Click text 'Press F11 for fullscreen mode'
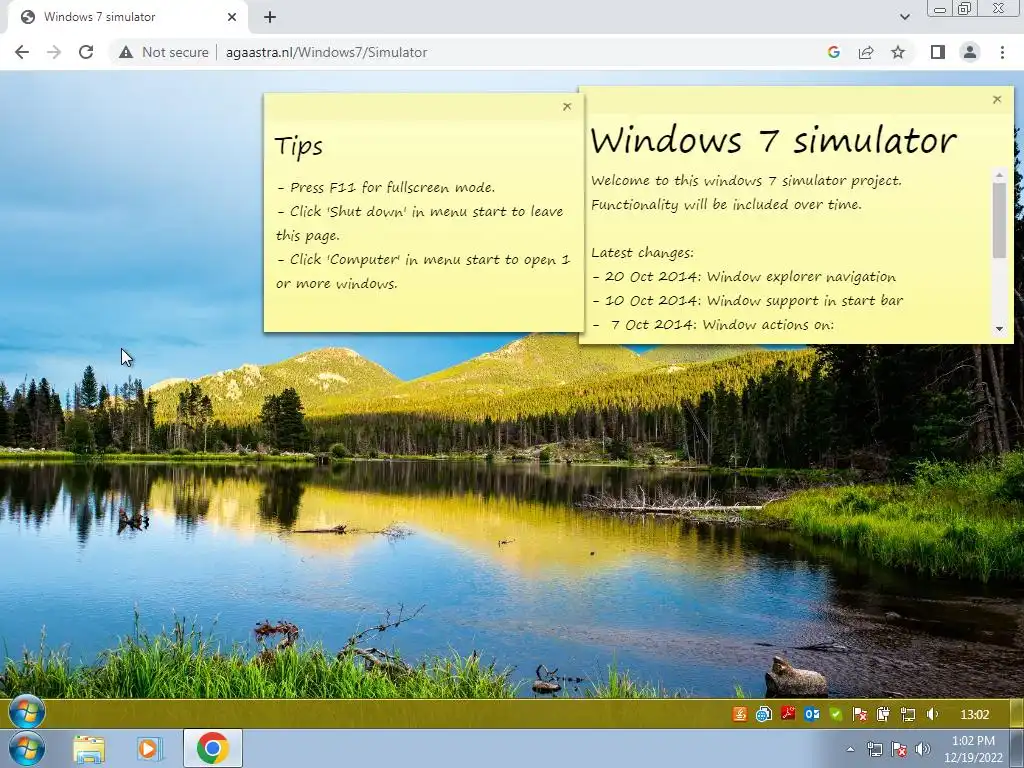This screenshot has height=768, width=1024. [x=392, y=187]
